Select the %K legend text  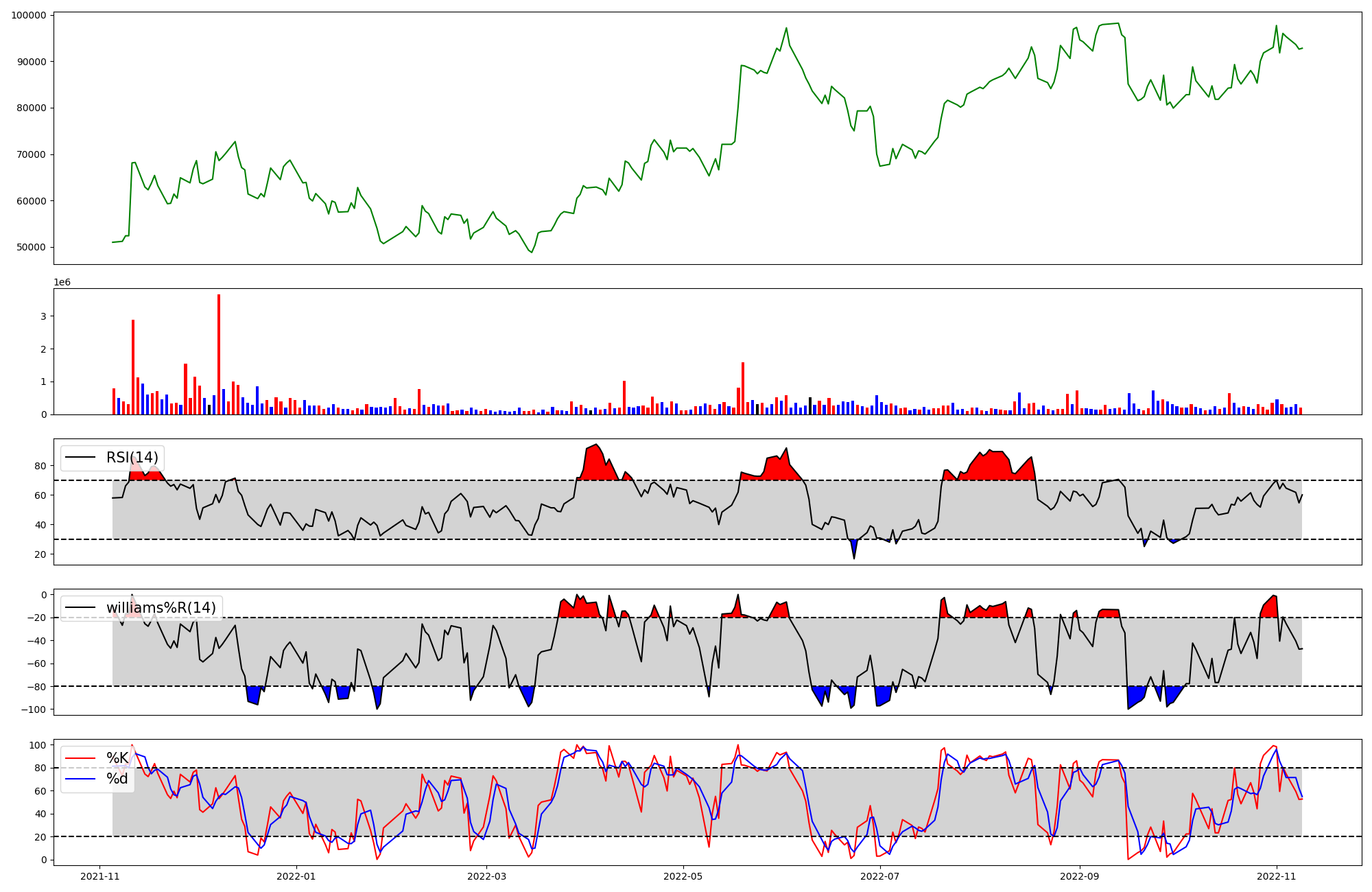pos(117,758)
